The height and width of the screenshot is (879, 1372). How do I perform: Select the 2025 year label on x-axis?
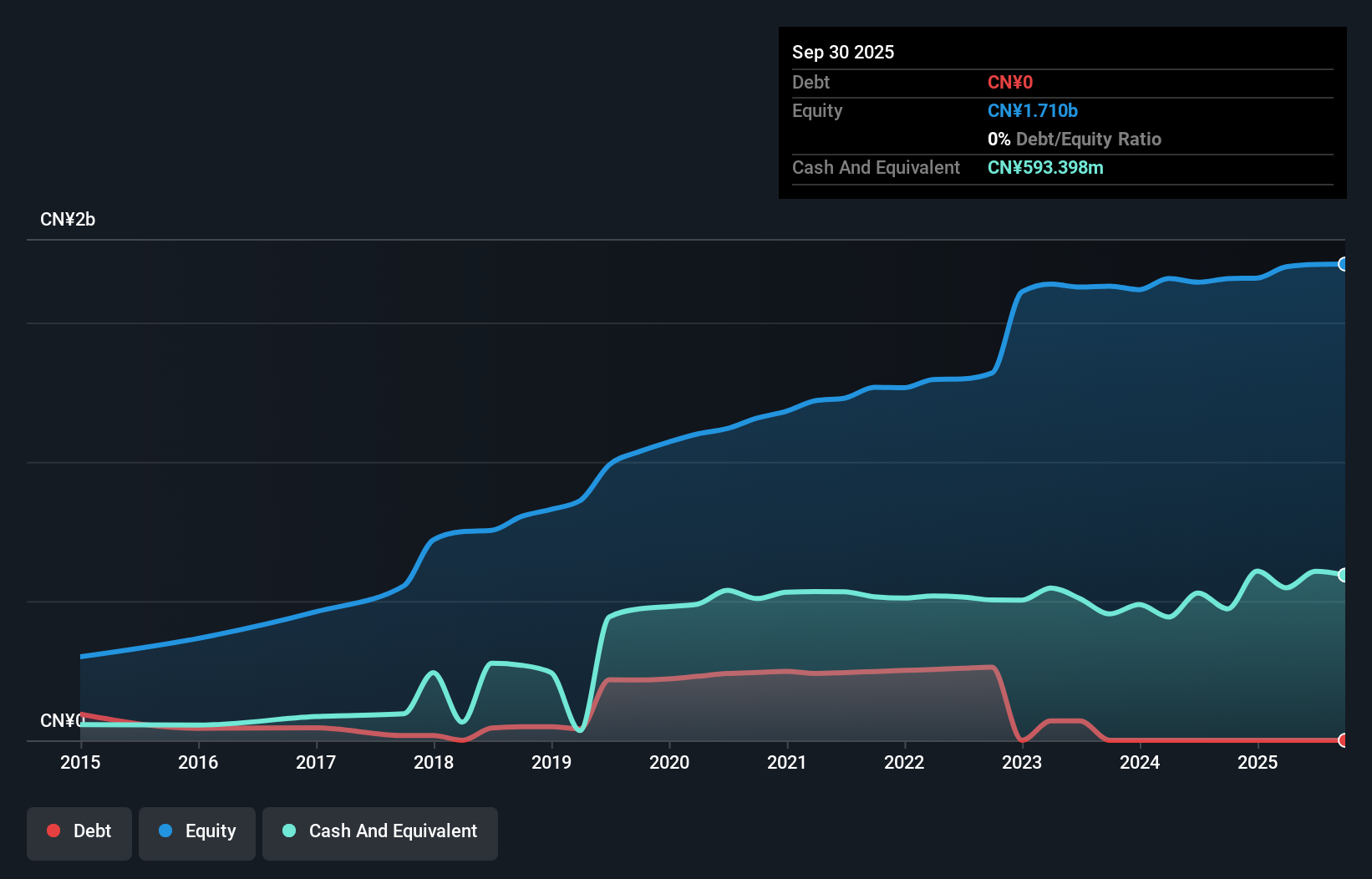pos(1259,763)
